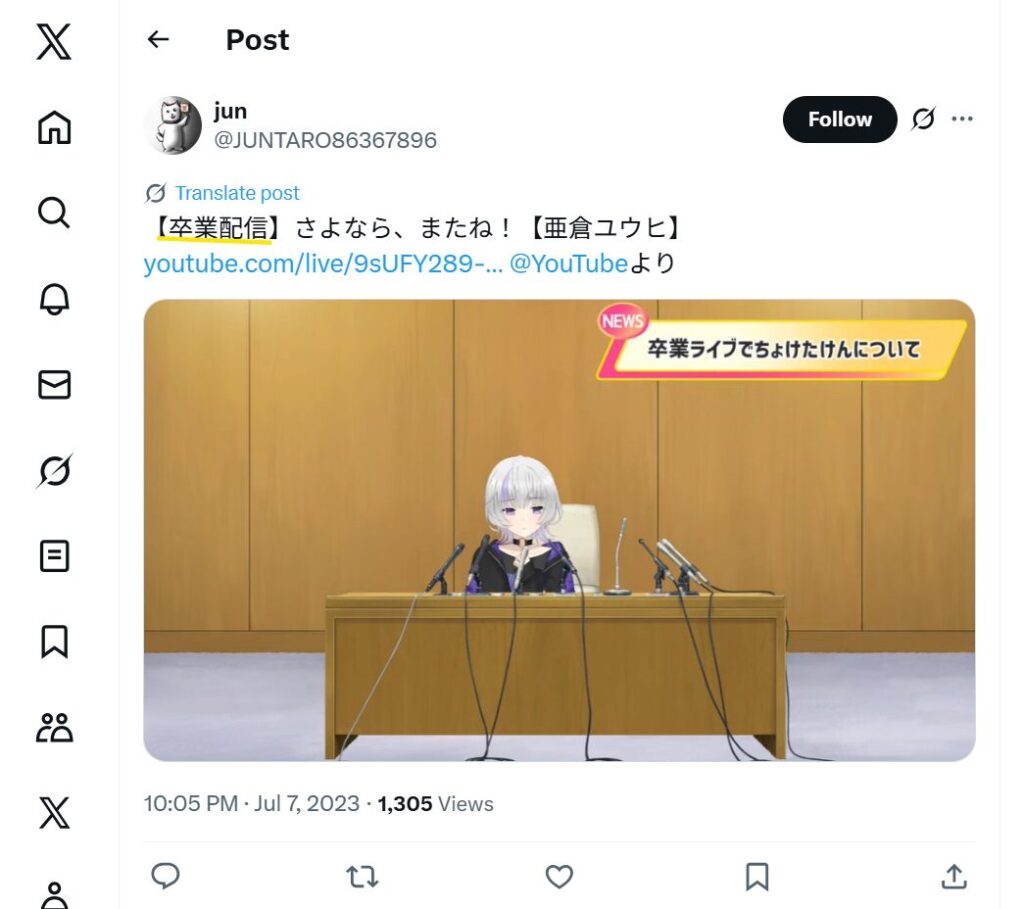The height and width of the screenshot is (909, 1024).
Task: Go to Home via house icon
Action: (x=54, y=127)
